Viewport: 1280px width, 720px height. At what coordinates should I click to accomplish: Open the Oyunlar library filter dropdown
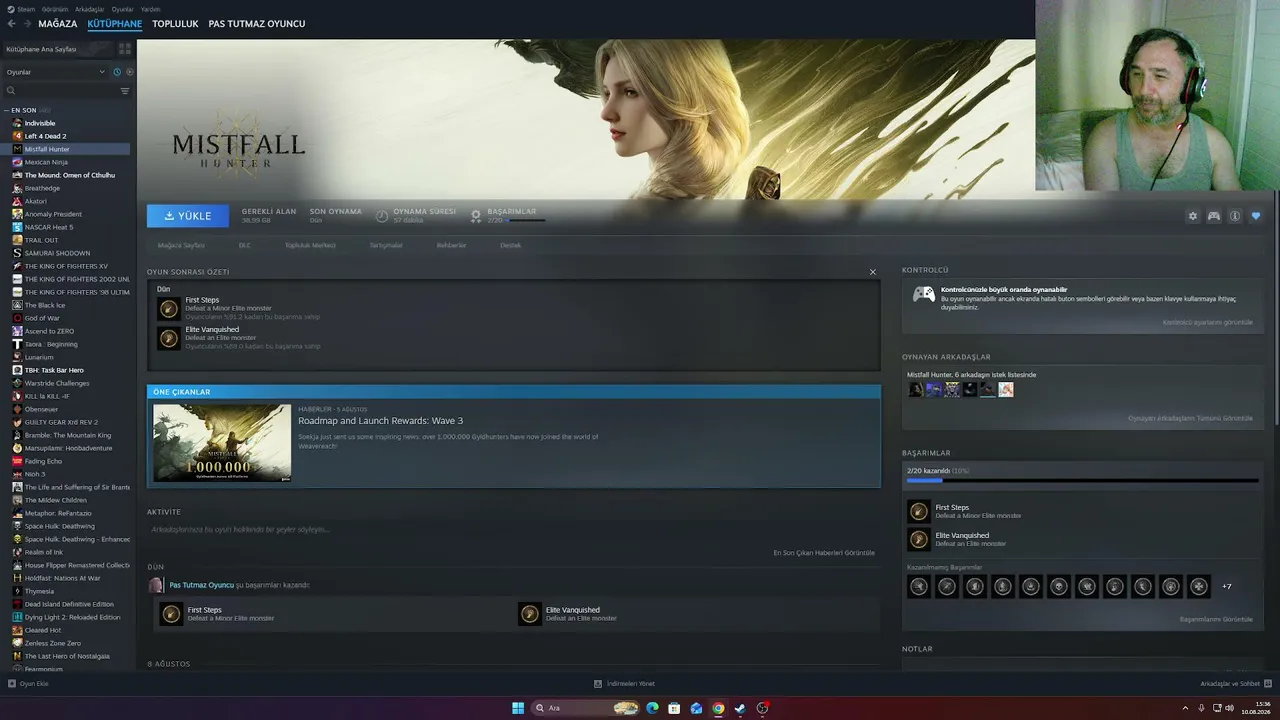[x=55, y=72]
